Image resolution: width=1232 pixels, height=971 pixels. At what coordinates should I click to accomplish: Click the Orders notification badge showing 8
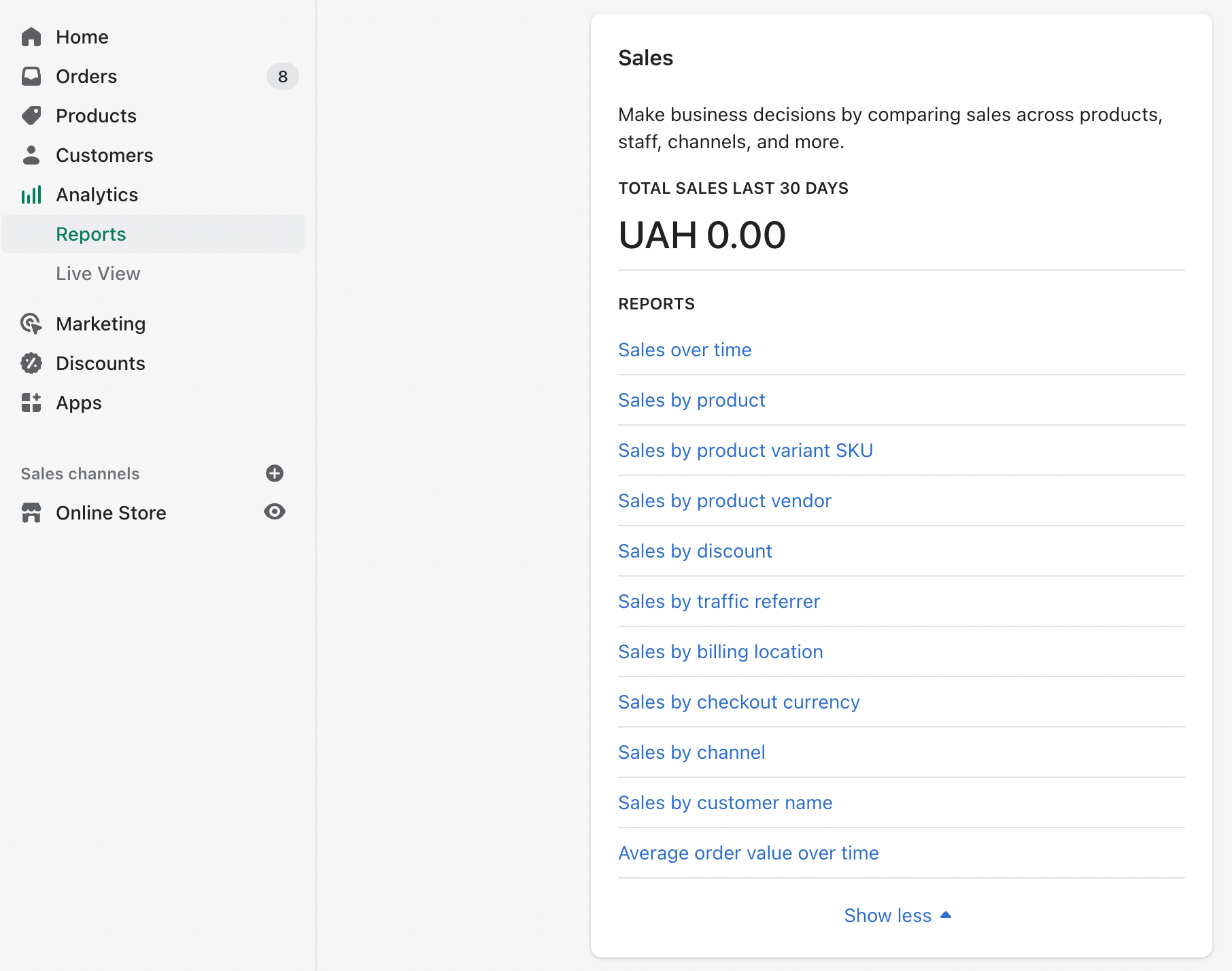[283, 76]
